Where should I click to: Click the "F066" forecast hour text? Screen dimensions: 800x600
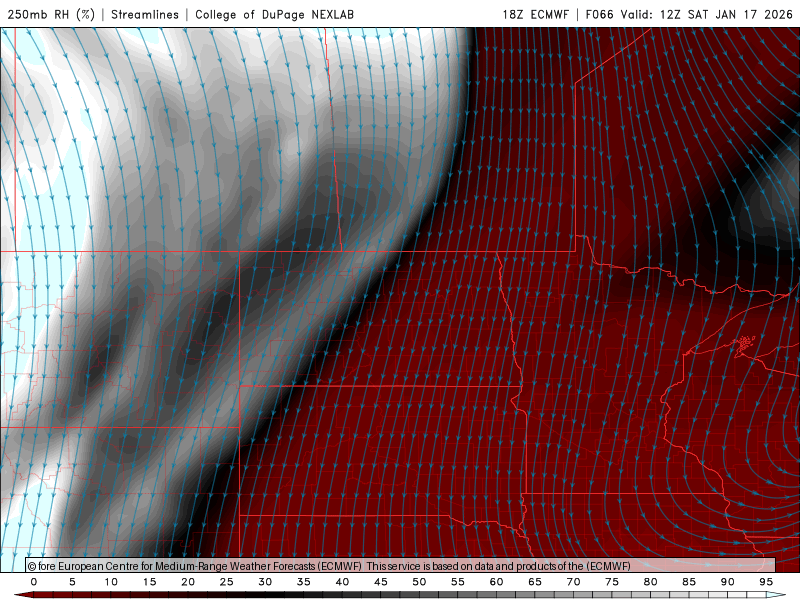click(x=599, y=14)
